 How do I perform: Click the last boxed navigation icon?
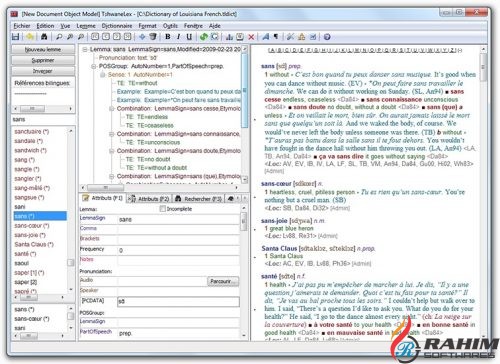(128, 37)
